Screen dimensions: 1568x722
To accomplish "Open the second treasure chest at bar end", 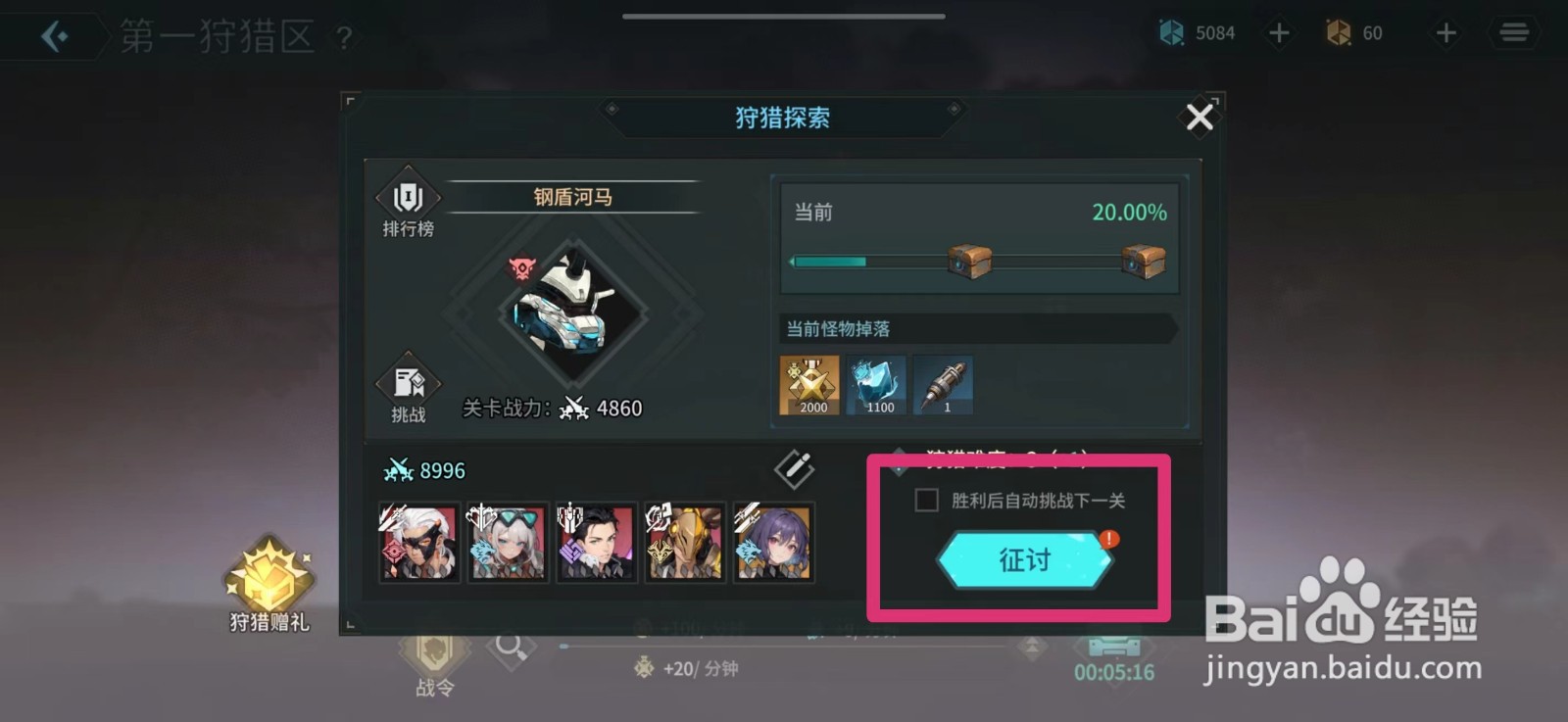I will tap(1143, 262).
